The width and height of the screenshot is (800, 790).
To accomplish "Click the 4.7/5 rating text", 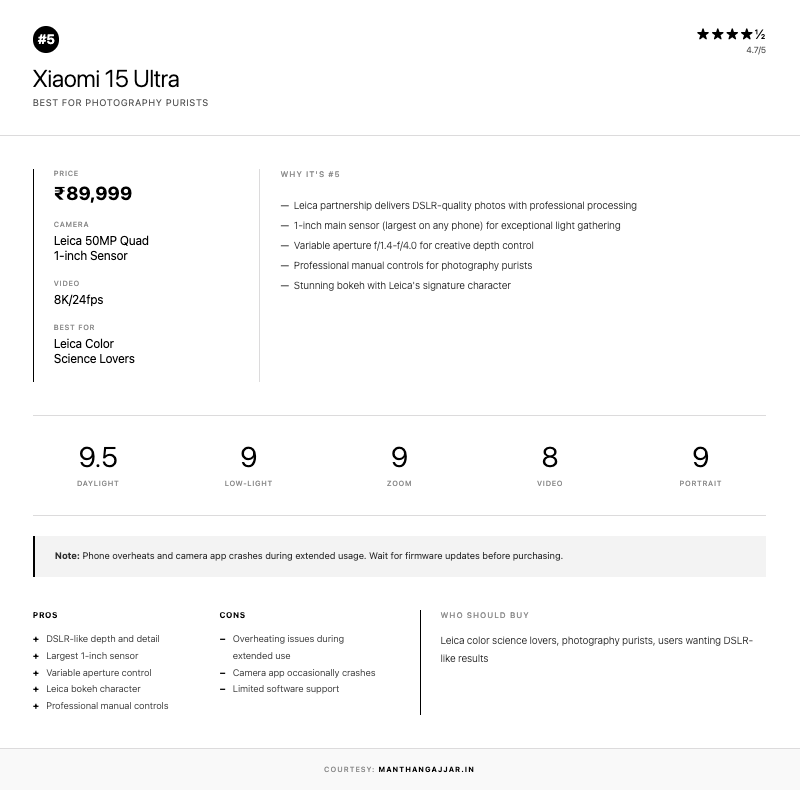I will pos(755,50).
